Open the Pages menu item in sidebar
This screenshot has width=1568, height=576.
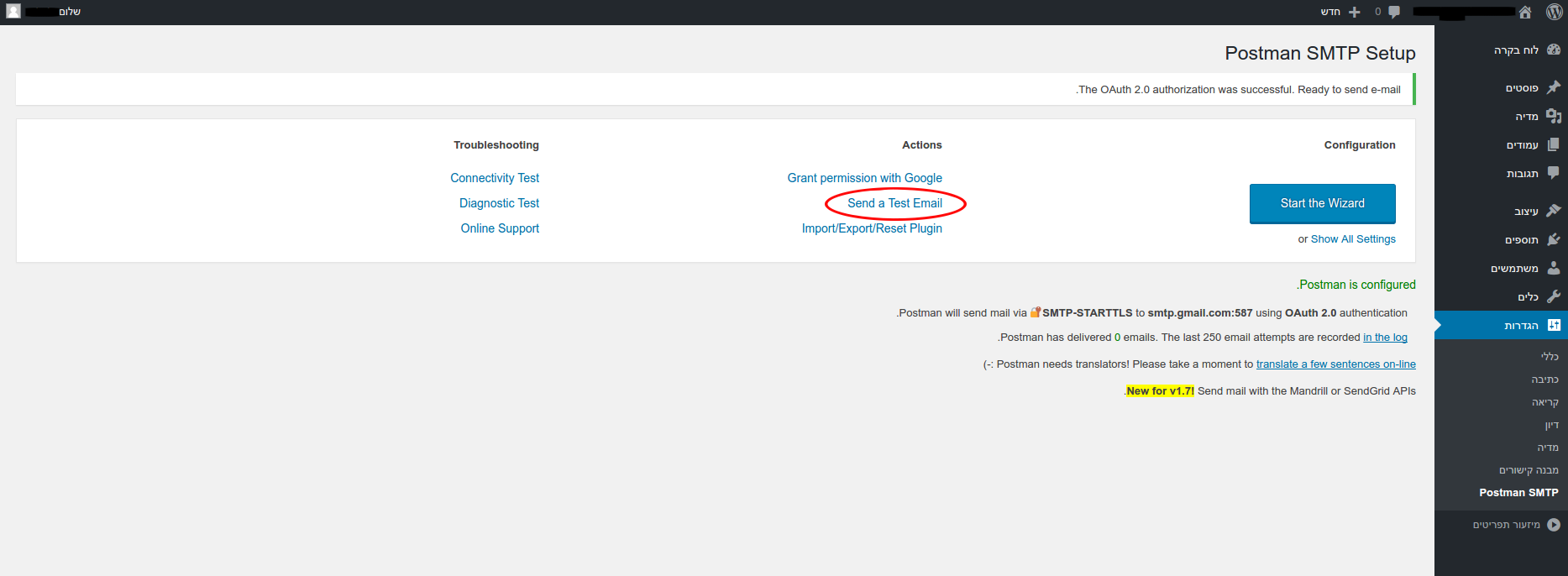coord(1522,145)
